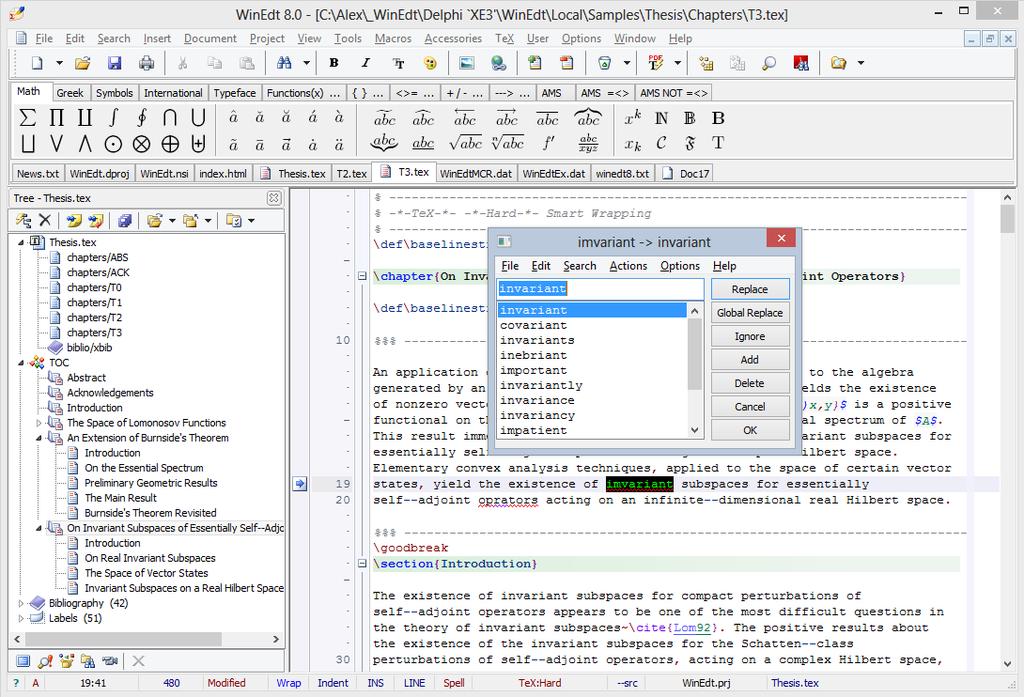The height and width of the screenshot is (697, 1024).
Task: Insert the circled times otimes symbol
Action: pyautogui.click(x=142, y=144)
